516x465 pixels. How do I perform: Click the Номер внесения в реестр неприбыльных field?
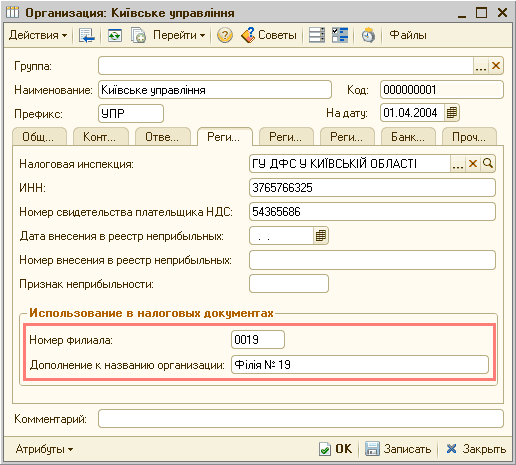pos(372,260)
